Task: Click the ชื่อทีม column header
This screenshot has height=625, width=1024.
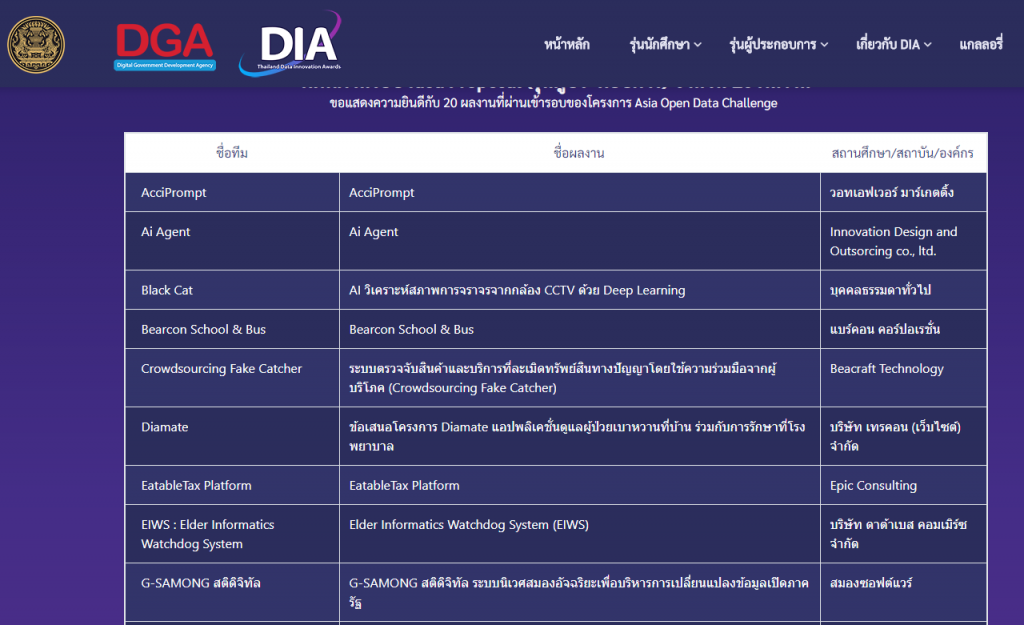Action: [x=232, y=153]
